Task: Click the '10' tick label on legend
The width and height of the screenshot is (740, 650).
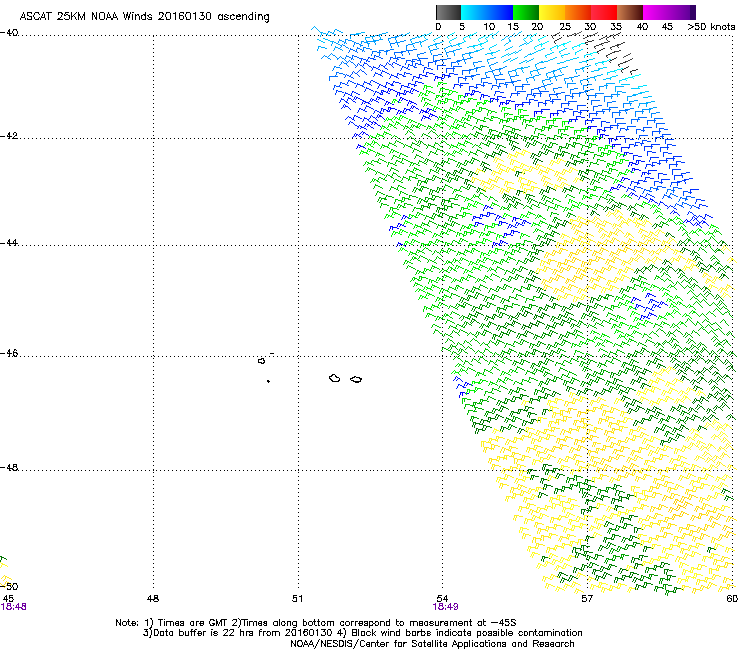Action: (x=489, y=26)
